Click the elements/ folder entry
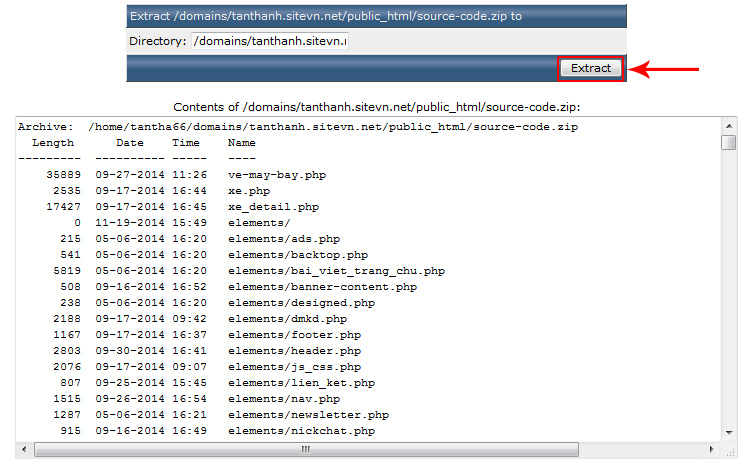The height and width of the screenshot is (460, 749). point(259,223)
